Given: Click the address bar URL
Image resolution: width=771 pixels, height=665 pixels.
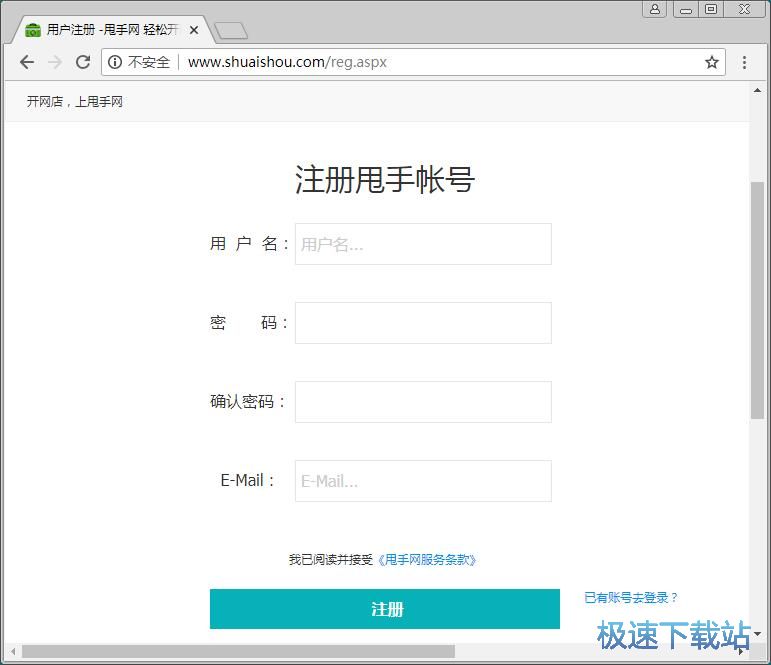Looking at the screenshot, I should 287,62.
